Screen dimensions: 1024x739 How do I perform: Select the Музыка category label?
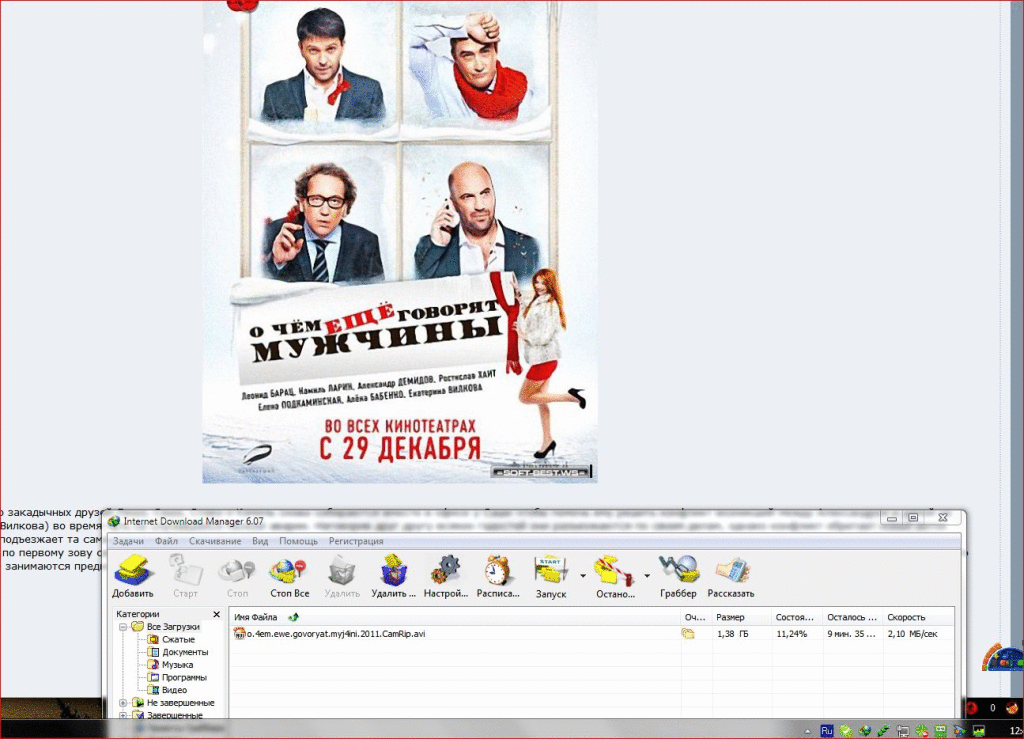pyautogui.click(x=177, y=665)
